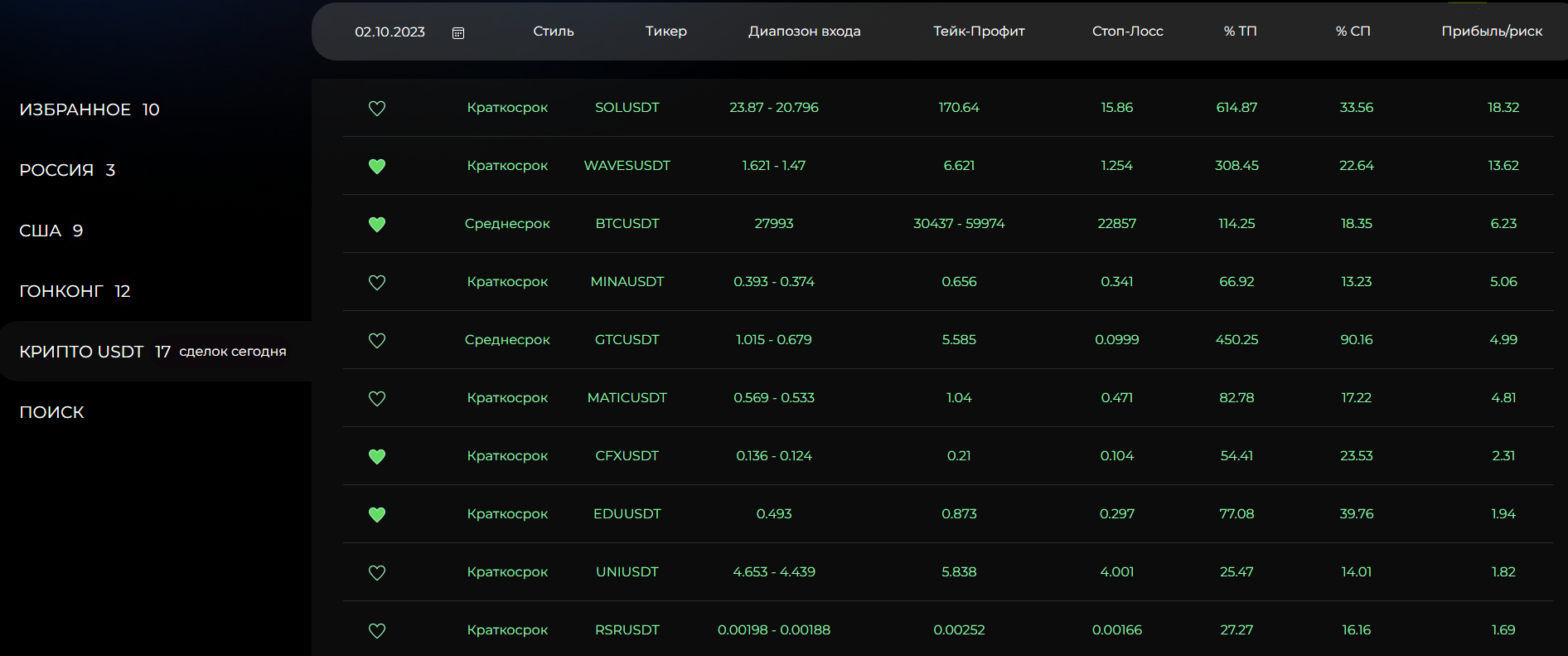Click the heart next to GTCUSDT

(x=377, y=341)
